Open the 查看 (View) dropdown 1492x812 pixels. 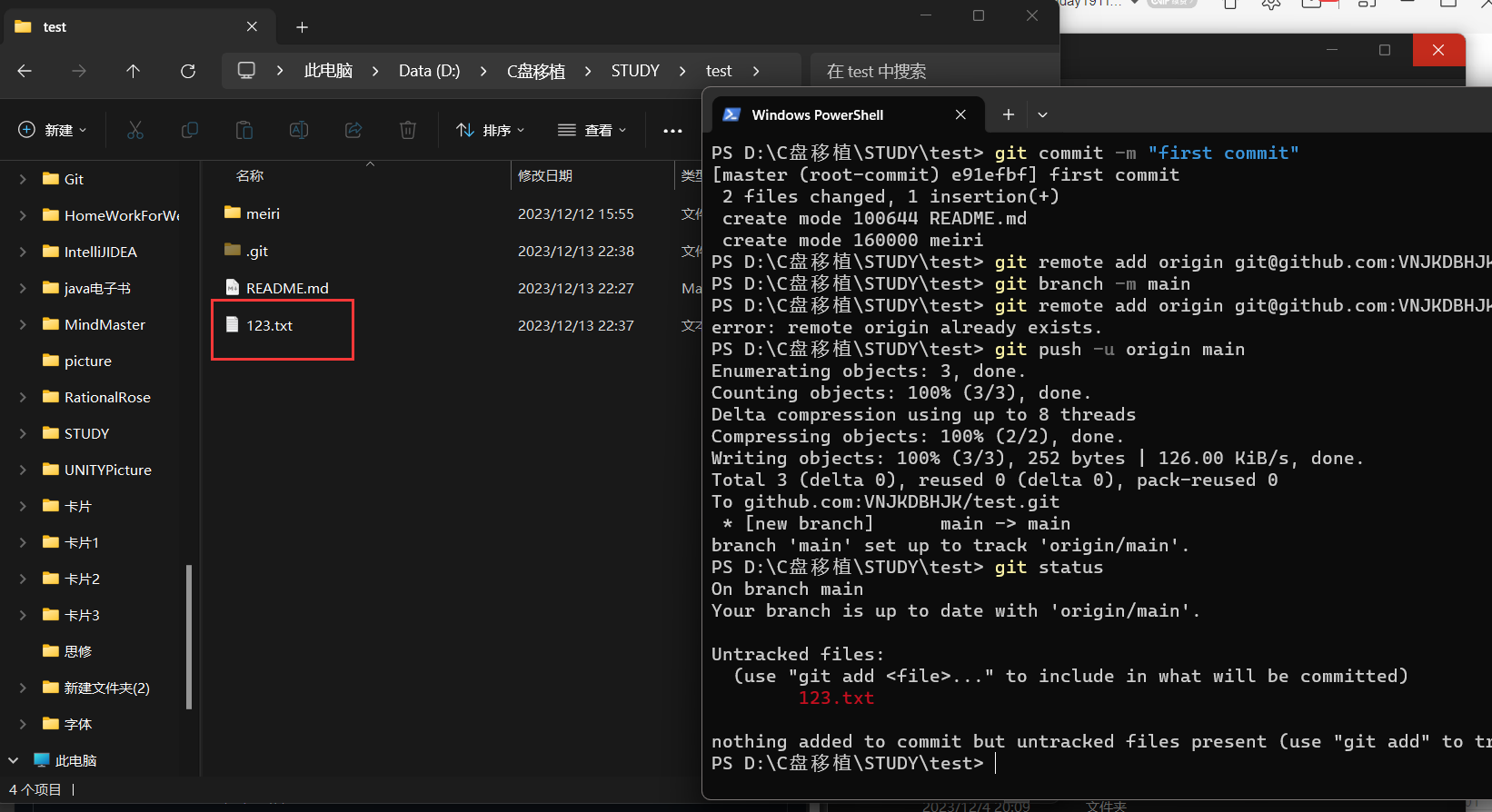pyautogui.click(x=592, y=130)
